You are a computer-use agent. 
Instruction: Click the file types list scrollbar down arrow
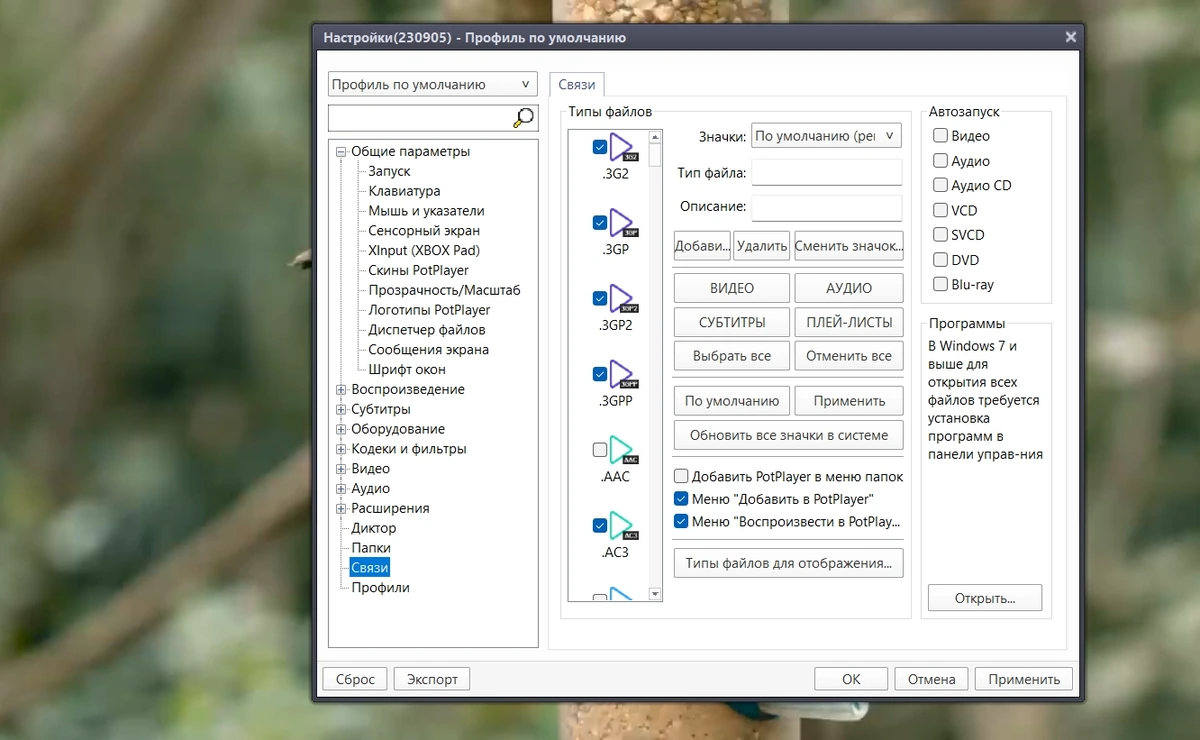point(655,594)
